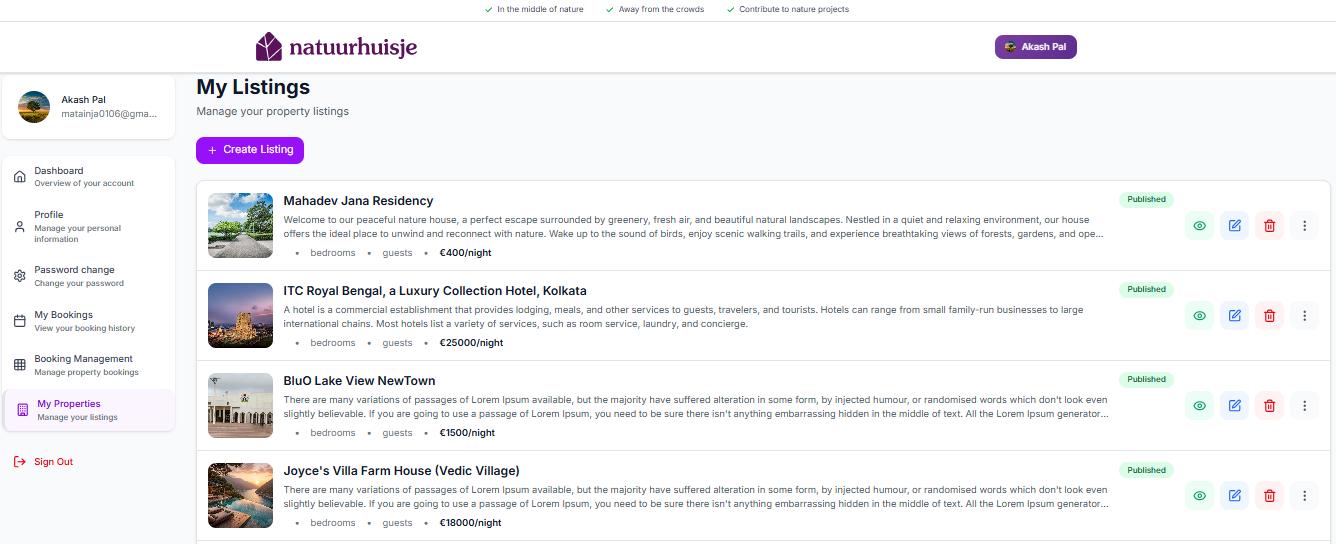Open Profile in the sidebar

click(88, 226)
